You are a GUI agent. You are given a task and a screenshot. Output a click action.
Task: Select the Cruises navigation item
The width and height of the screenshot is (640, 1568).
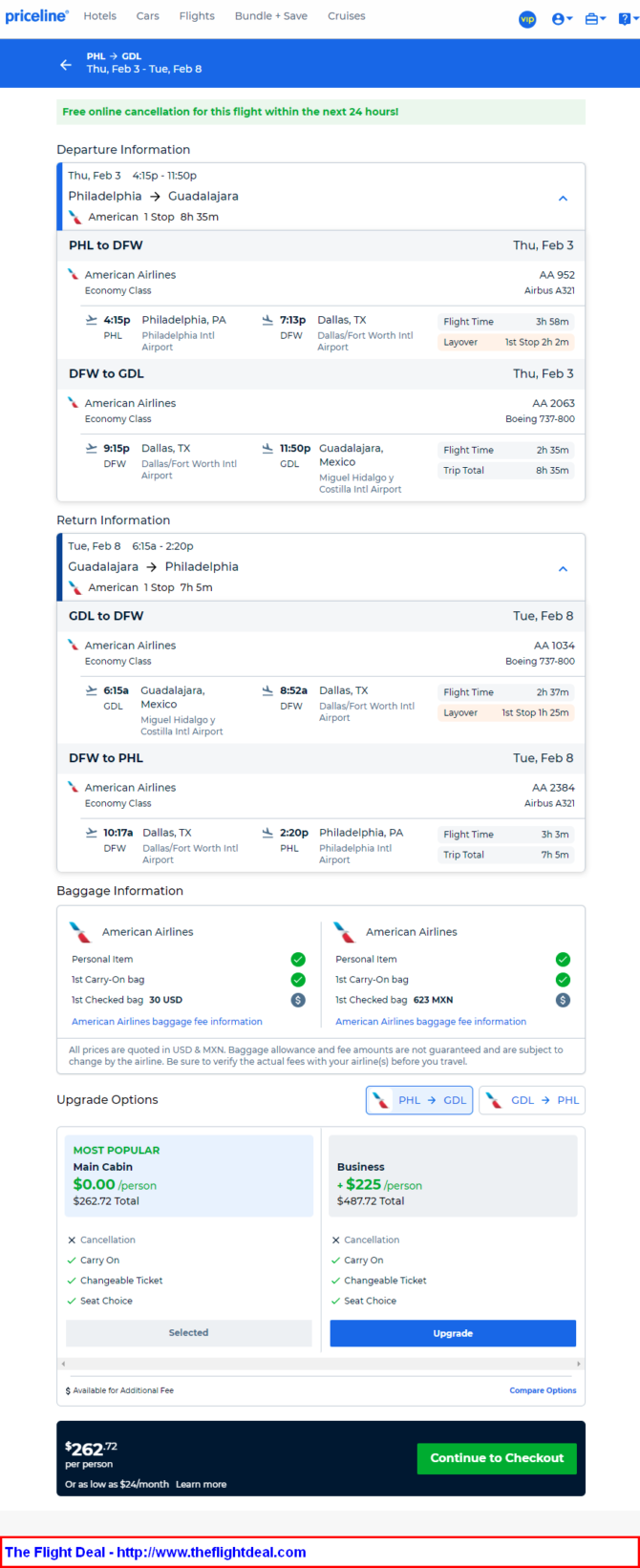click(346, 16)
